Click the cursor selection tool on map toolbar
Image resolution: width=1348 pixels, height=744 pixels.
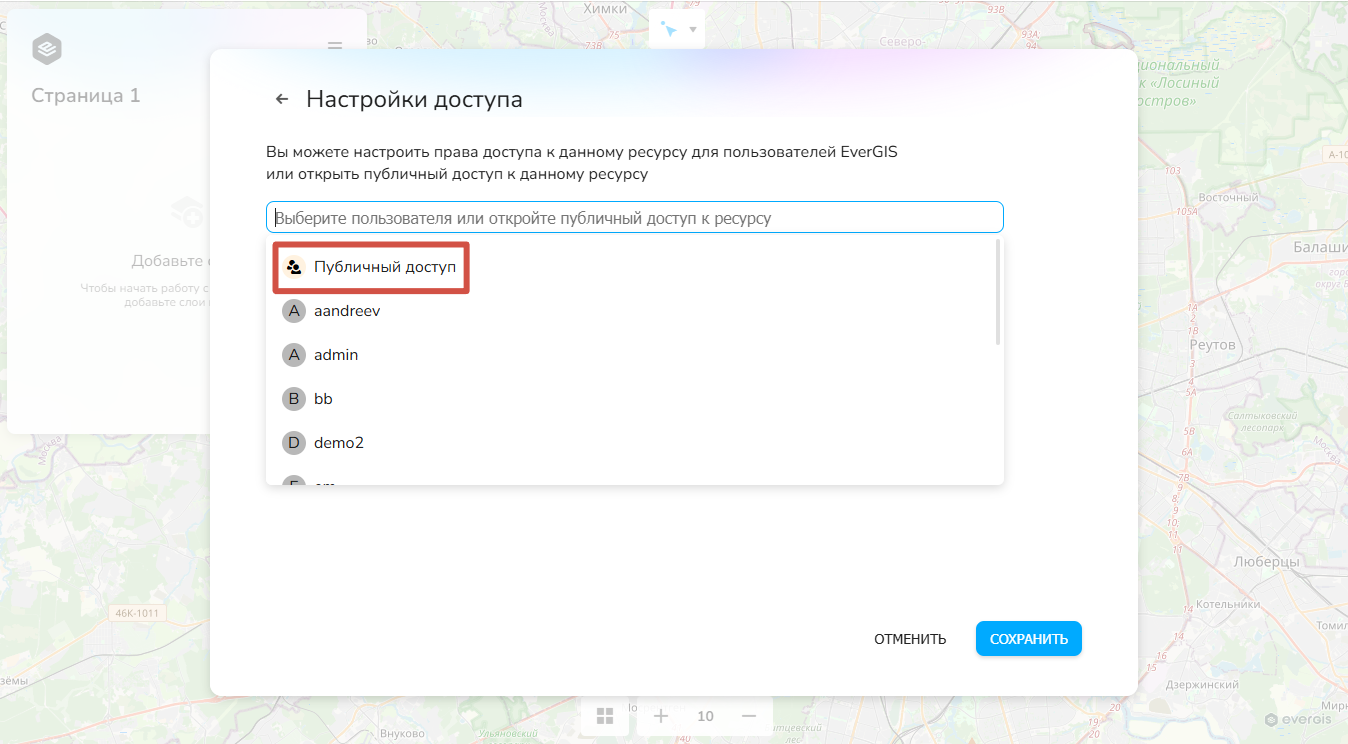pyautogui.click(x=669, y=30)
